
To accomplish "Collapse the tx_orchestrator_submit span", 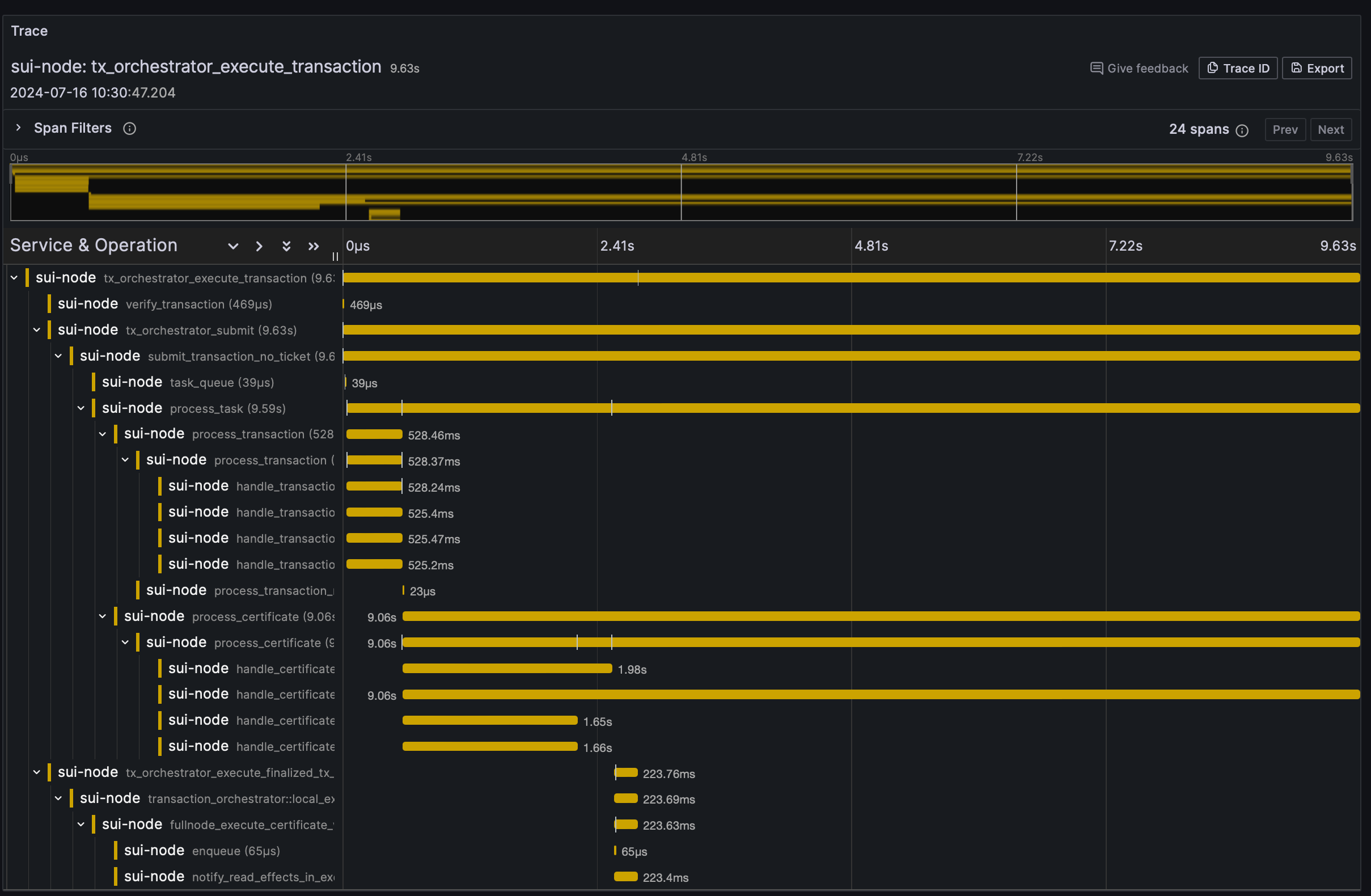I will 36,329.
